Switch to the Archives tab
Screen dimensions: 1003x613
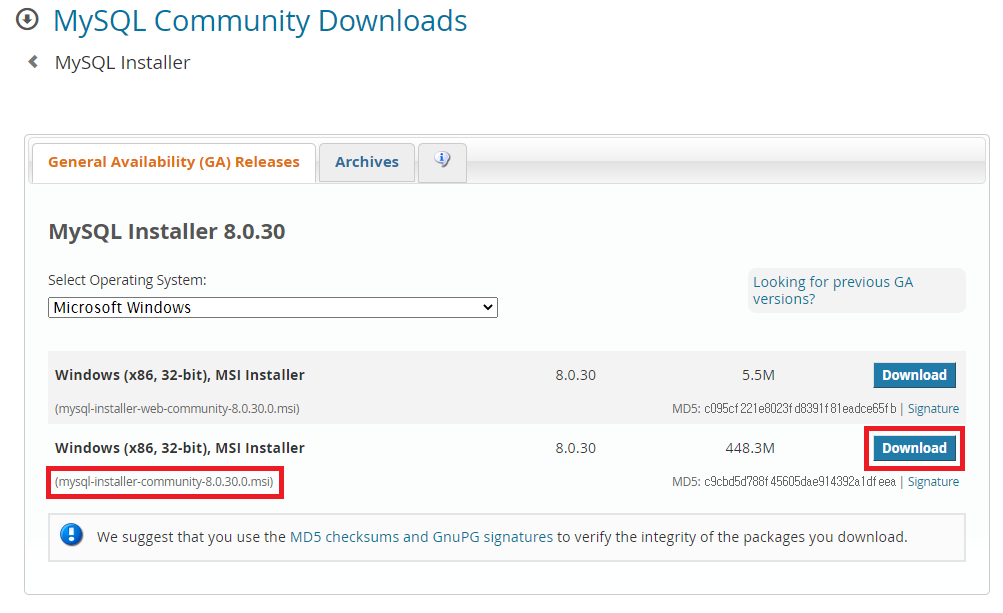(367, 163)
